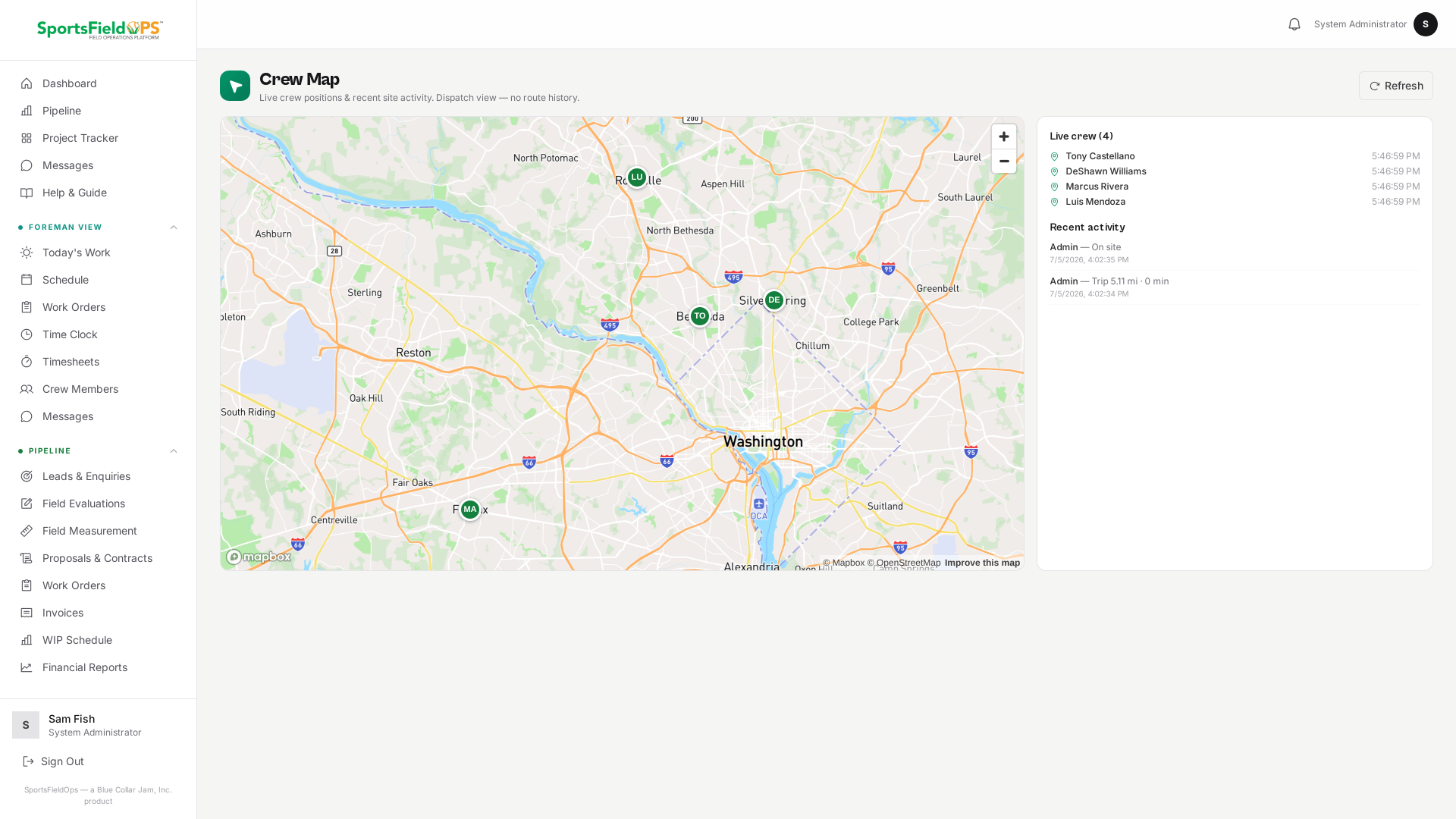Click the Project Tracker grid icon
The image size is (1456, 819).
coord(27,138)
